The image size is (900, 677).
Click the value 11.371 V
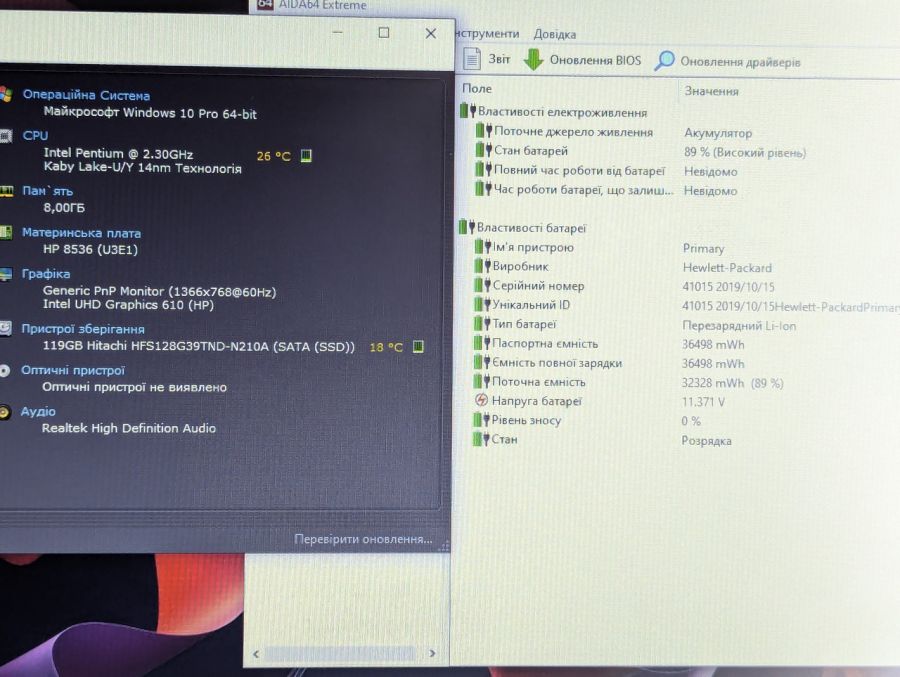tap(703, 402)
